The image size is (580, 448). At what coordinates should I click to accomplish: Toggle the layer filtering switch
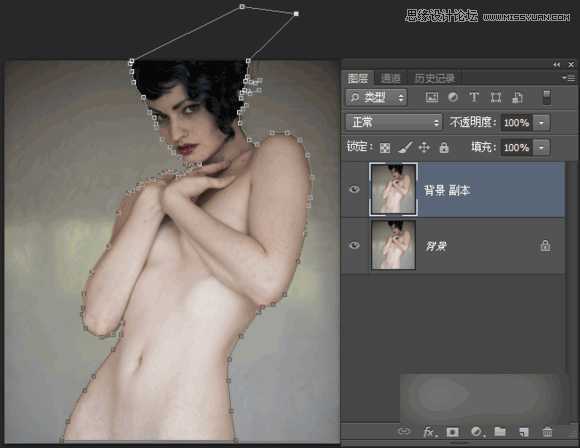click(x=547, y=97)
